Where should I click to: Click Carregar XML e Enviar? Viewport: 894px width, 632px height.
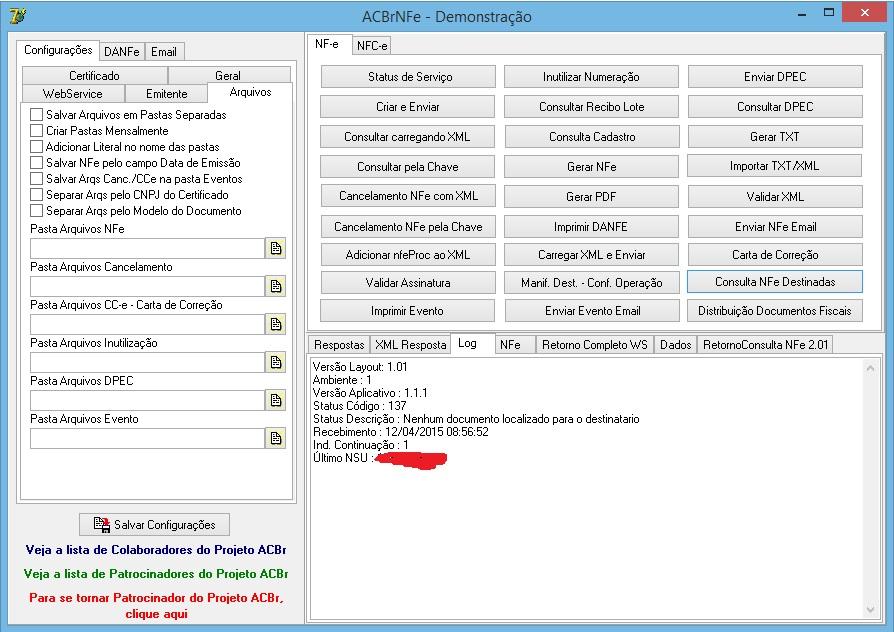click(591, 255)
